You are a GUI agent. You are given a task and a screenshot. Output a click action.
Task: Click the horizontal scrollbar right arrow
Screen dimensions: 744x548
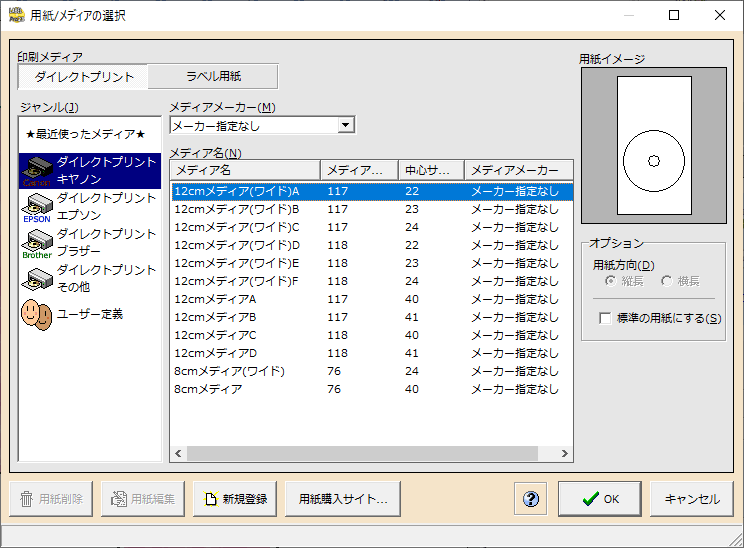[x=564, y=454]
